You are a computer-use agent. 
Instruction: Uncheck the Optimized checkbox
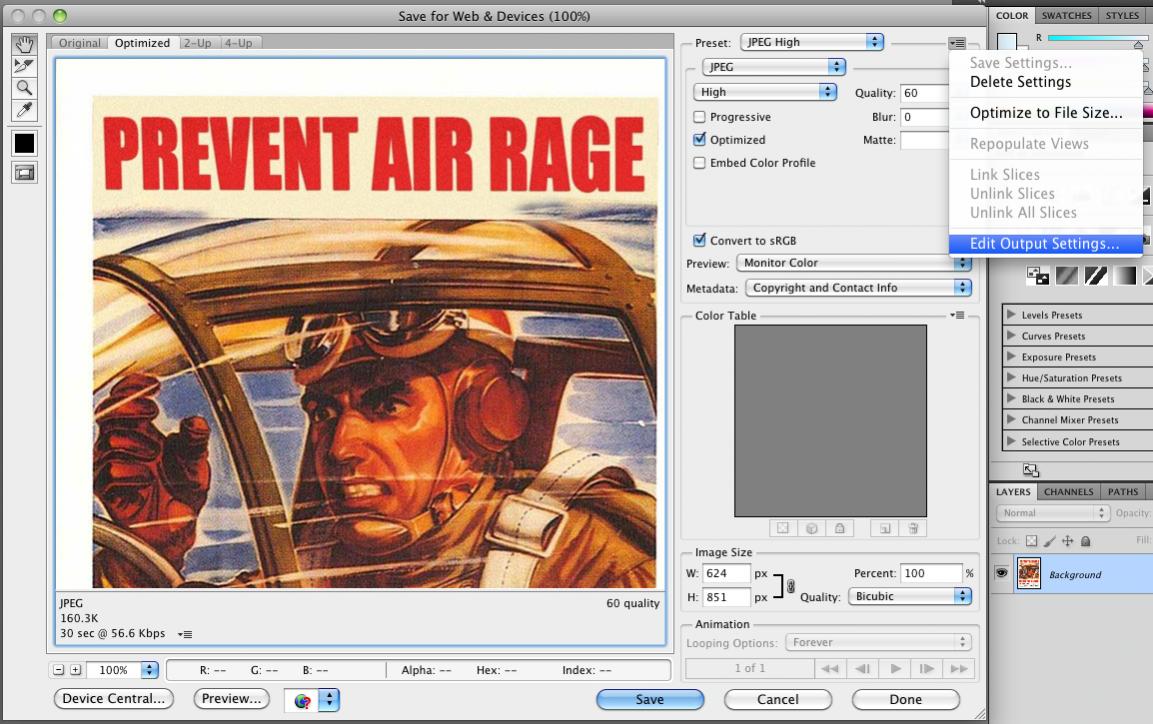point(699,139)
